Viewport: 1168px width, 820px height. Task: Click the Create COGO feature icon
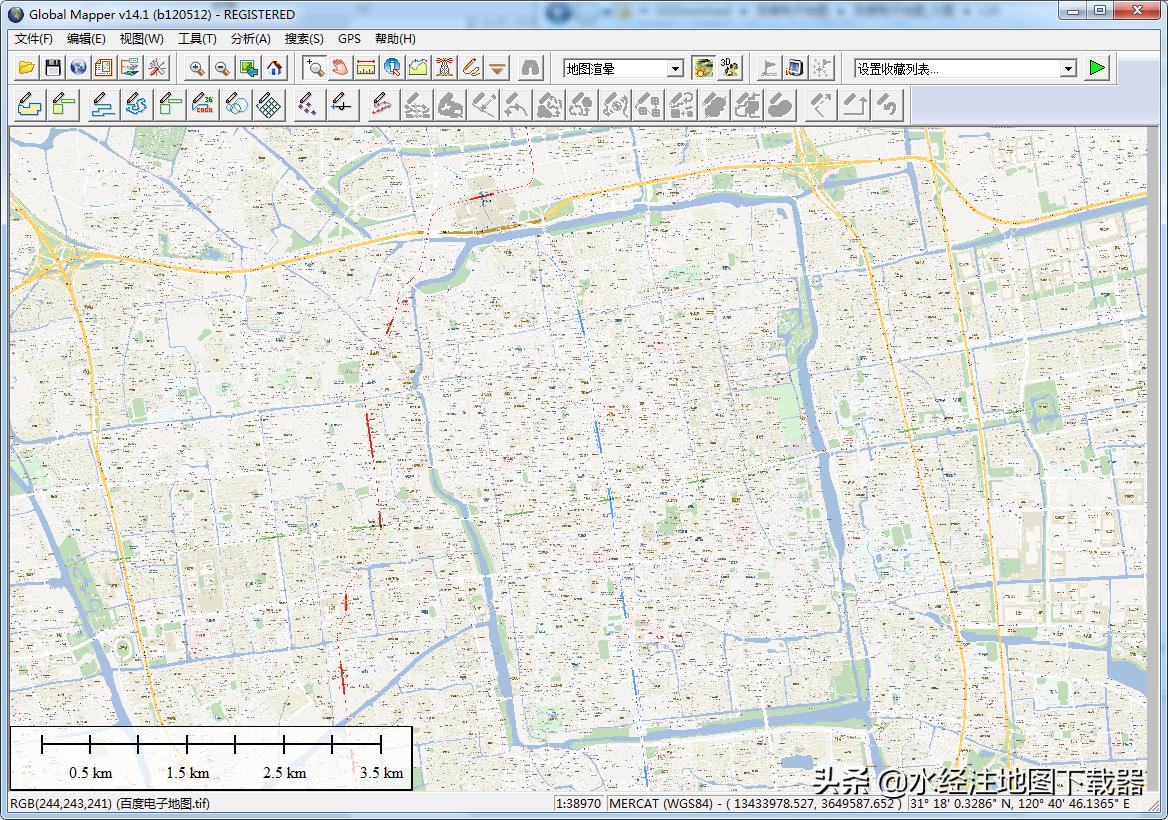204,105
